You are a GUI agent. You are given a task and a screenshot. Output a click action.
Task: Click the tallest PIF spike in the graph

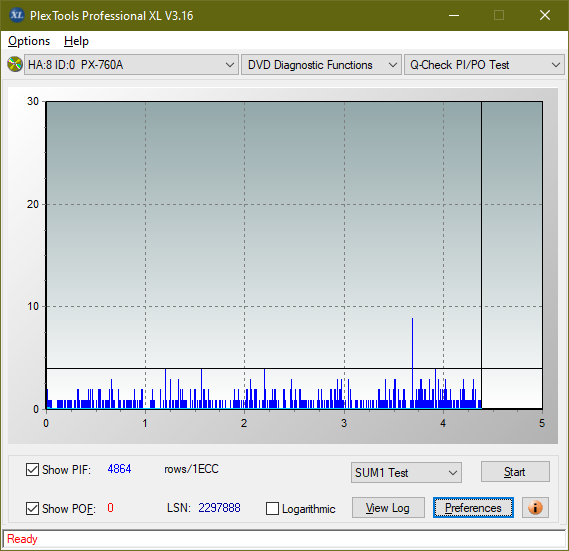(x=412, y=363)
